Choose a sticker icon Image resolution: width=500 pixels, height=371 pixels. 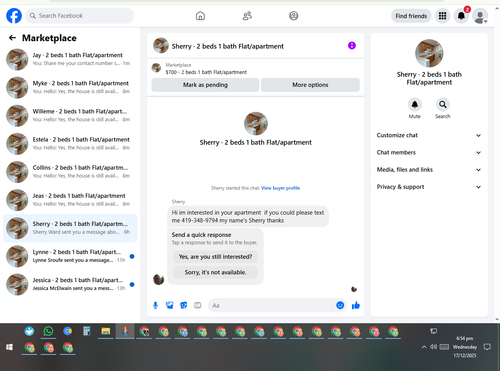tap(184, 305)
